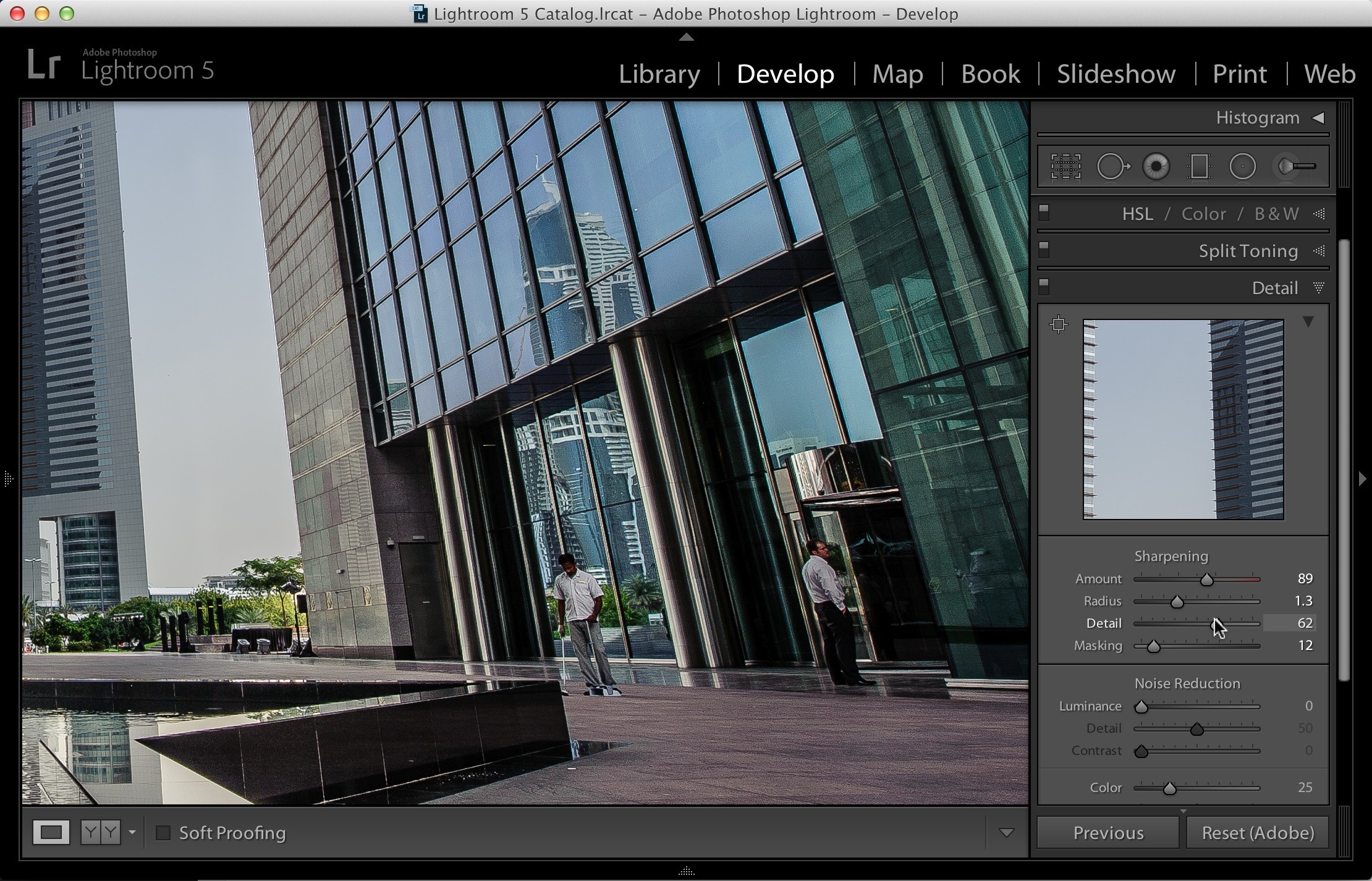
Task: Collapse the detail preview disclosure triangle
Action: point(1308,322)
